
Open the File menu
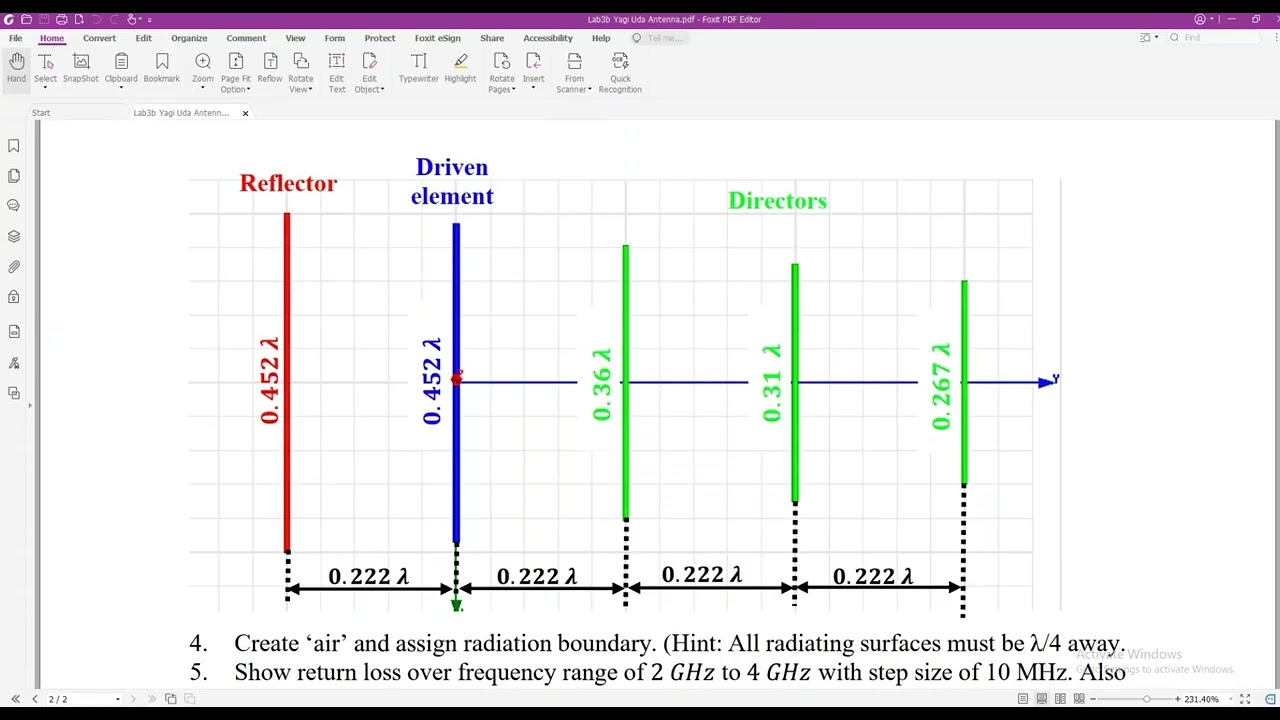point(16,38)
